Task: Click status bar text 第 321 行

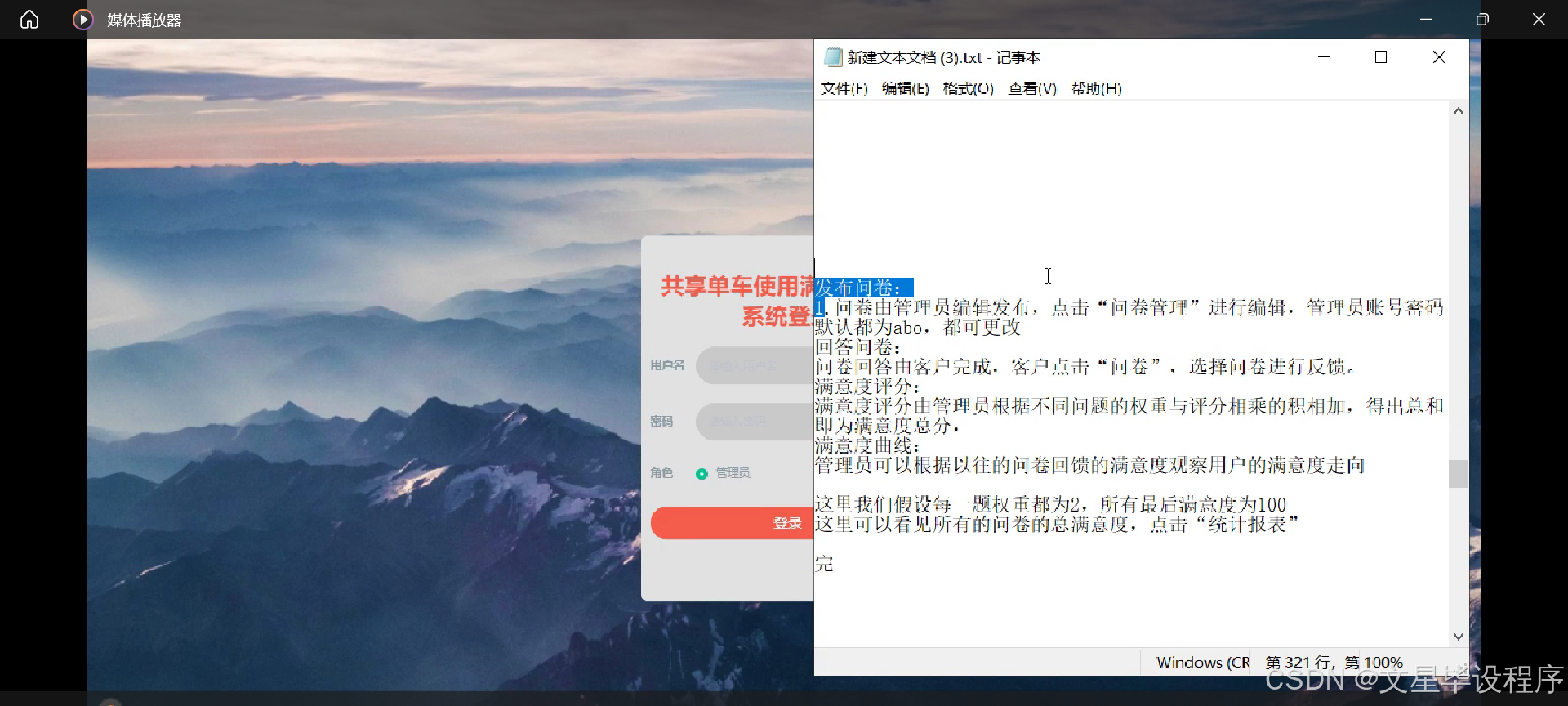Action: tap(1298, 663)
